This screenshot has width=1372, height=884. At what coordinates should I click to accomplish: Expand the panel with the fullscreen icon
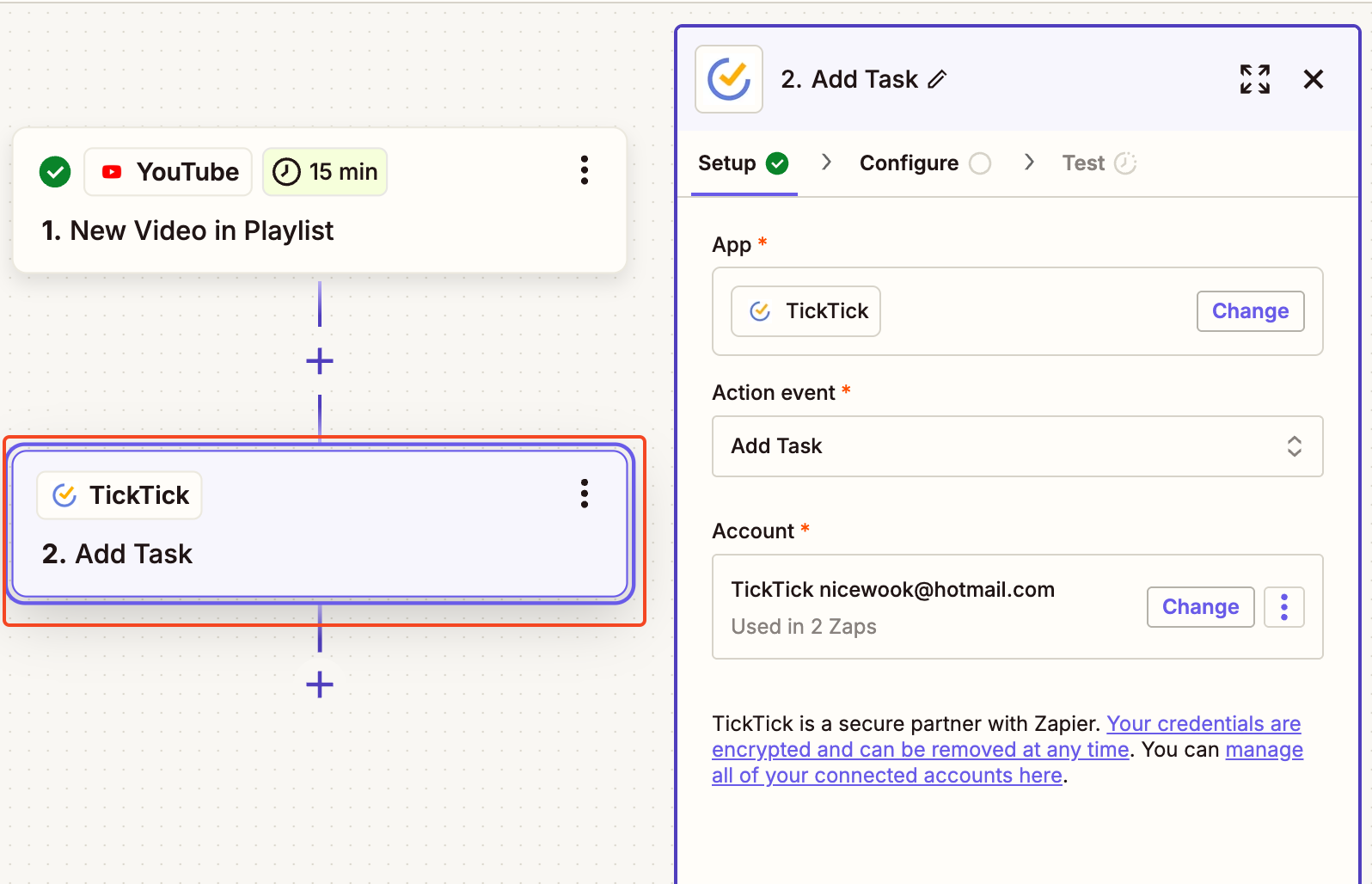pyautogui.click(x=1255, y=79)
